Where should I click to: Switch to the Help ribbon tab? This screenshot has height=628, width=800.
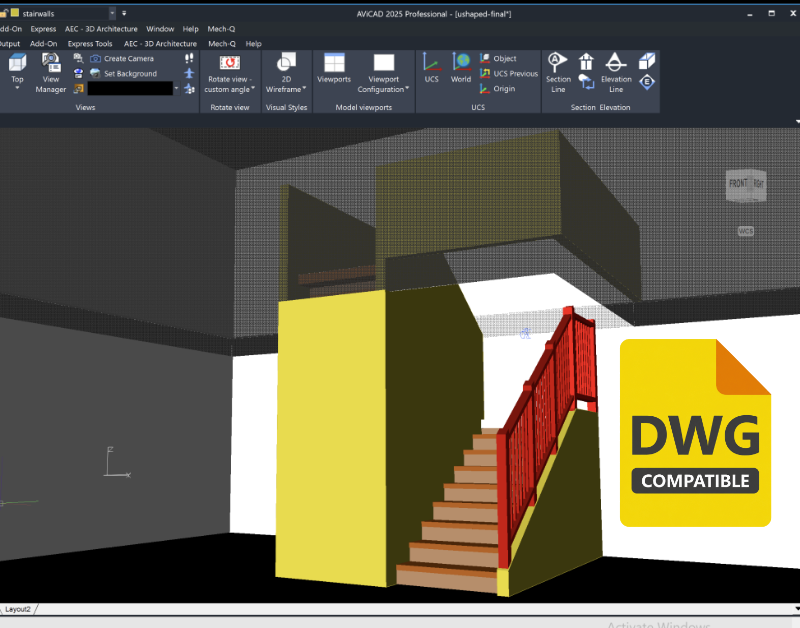point(254,44)
